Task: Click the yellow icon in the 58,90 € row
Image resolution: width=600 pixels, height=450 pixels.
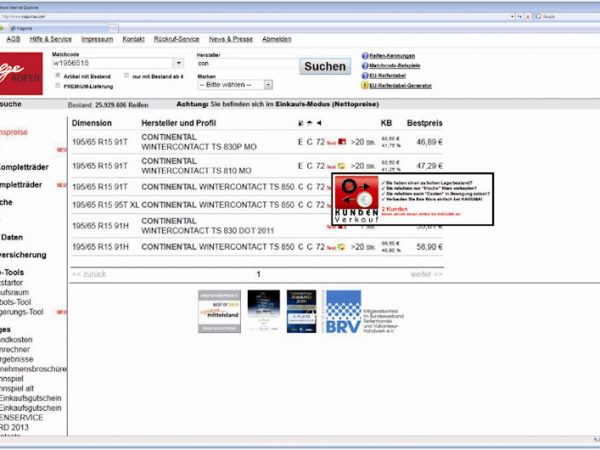Action: click(341, 247)
